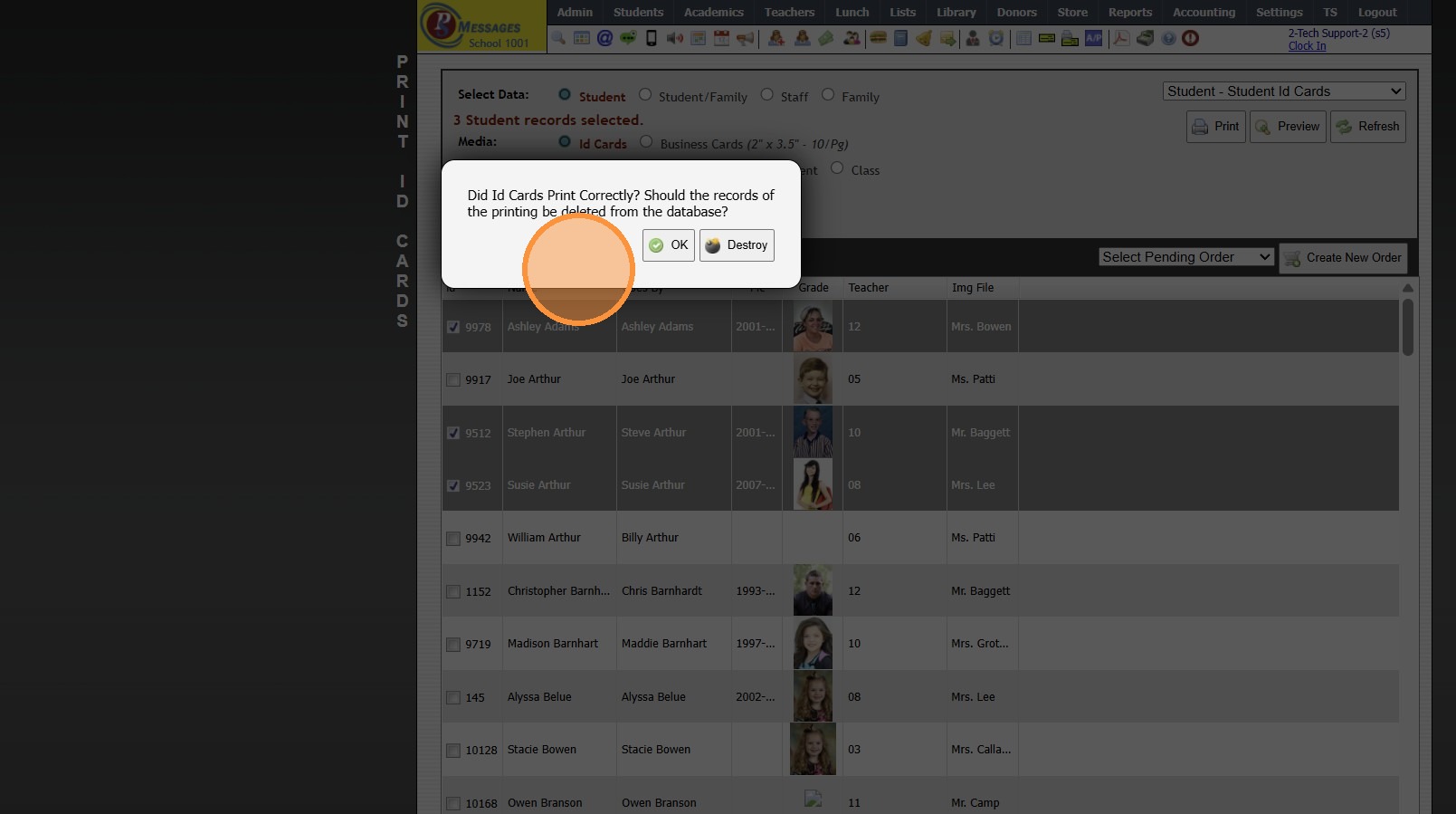Uncheck the Ashley Adams row checkbox
1456x814 pixels.
(x=453, y=327)
